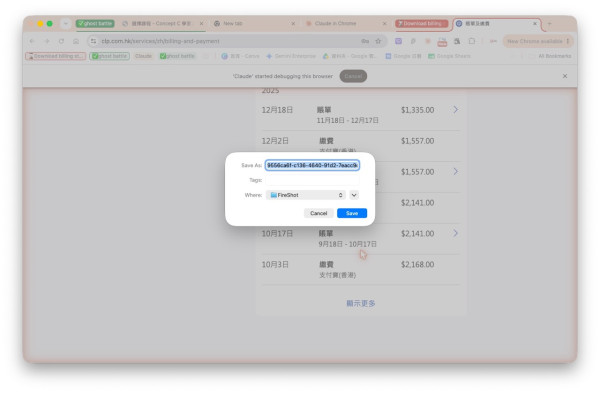Viewport: 600px width, 393px height.
Task: Open the 'Claude' bookmark in bookmarks bar
Action: pyautogui.click(x=143, y=56)
